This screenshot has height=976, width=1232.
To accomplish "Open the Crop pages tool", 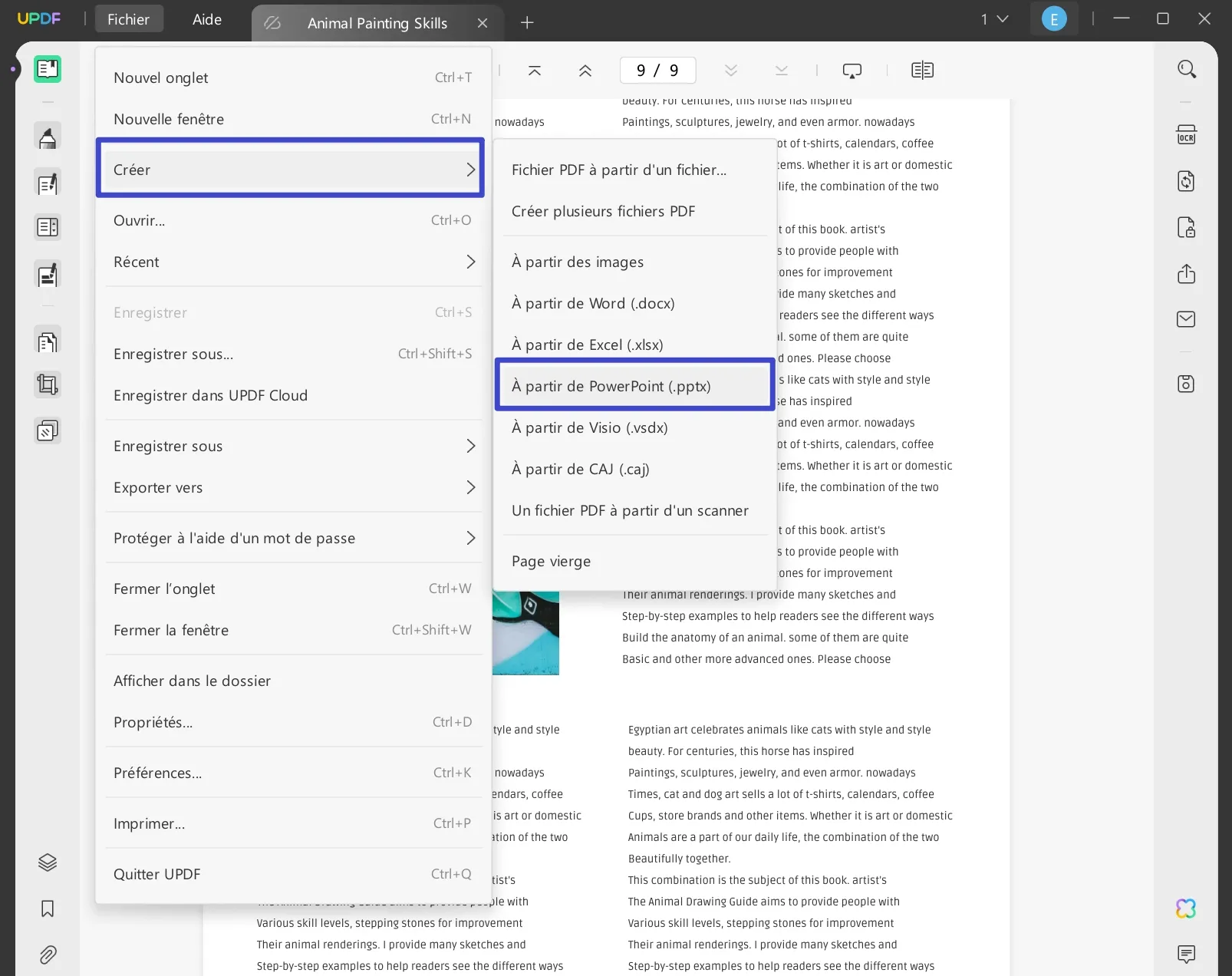I will coord(48,384).
